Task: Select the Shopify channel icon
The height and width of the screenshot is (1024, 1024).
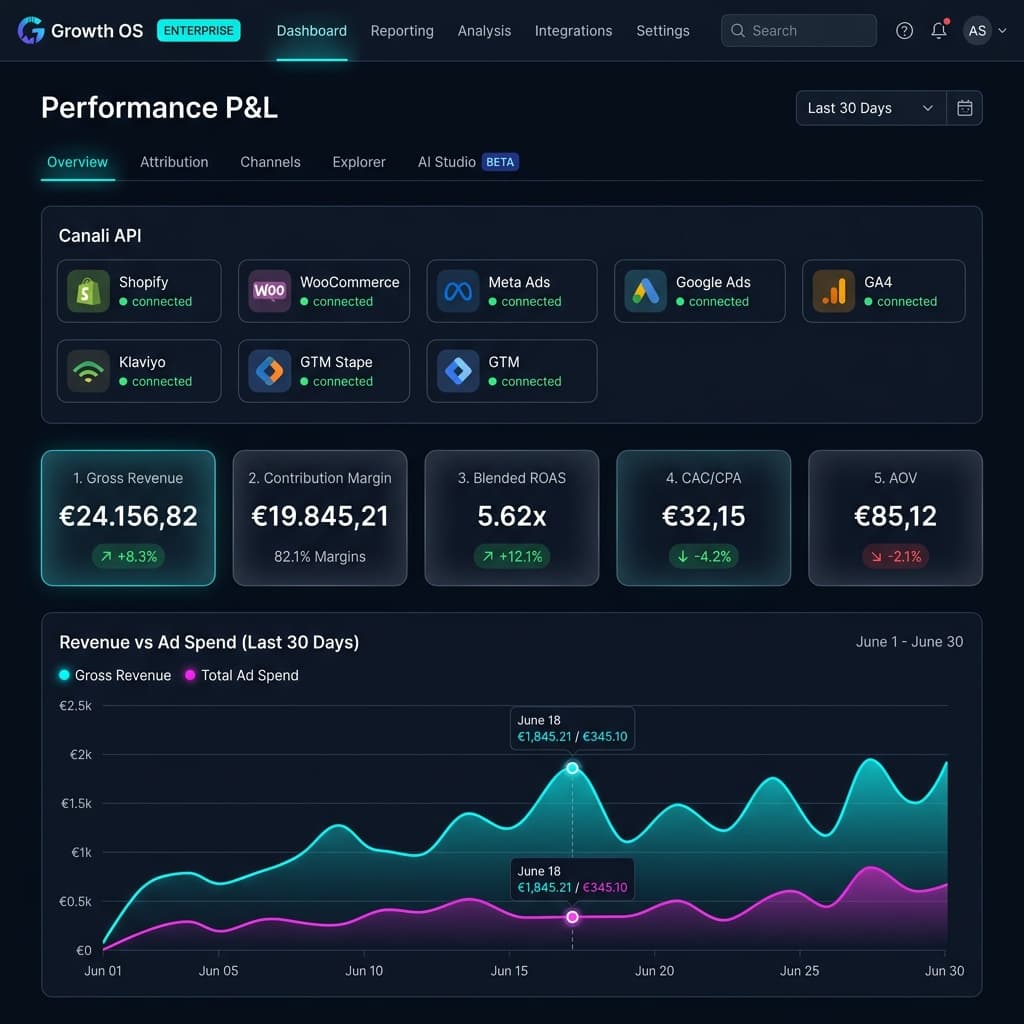Action: point(88,291)
